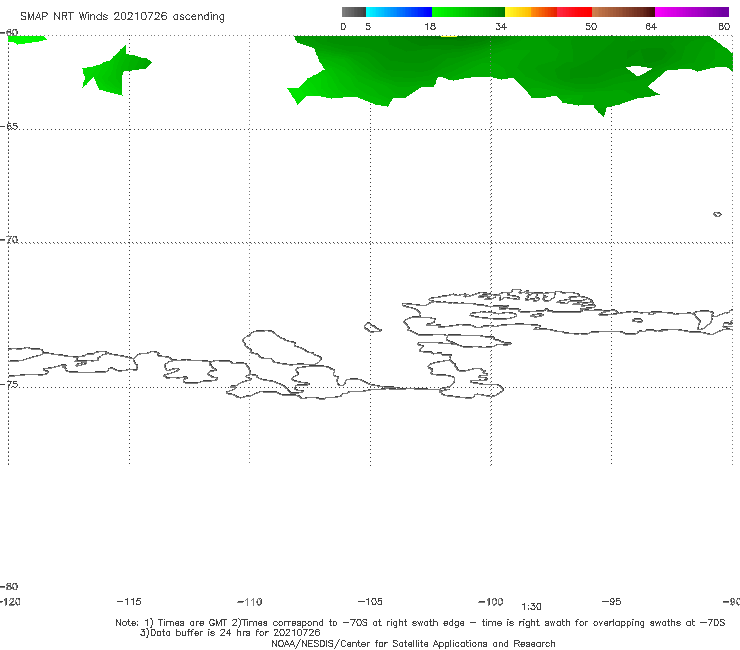Image resolution: width=740 pixels, height=650 pixels.
Task: Click the latitude label '-75'
Action: click(x=9, y=384)
